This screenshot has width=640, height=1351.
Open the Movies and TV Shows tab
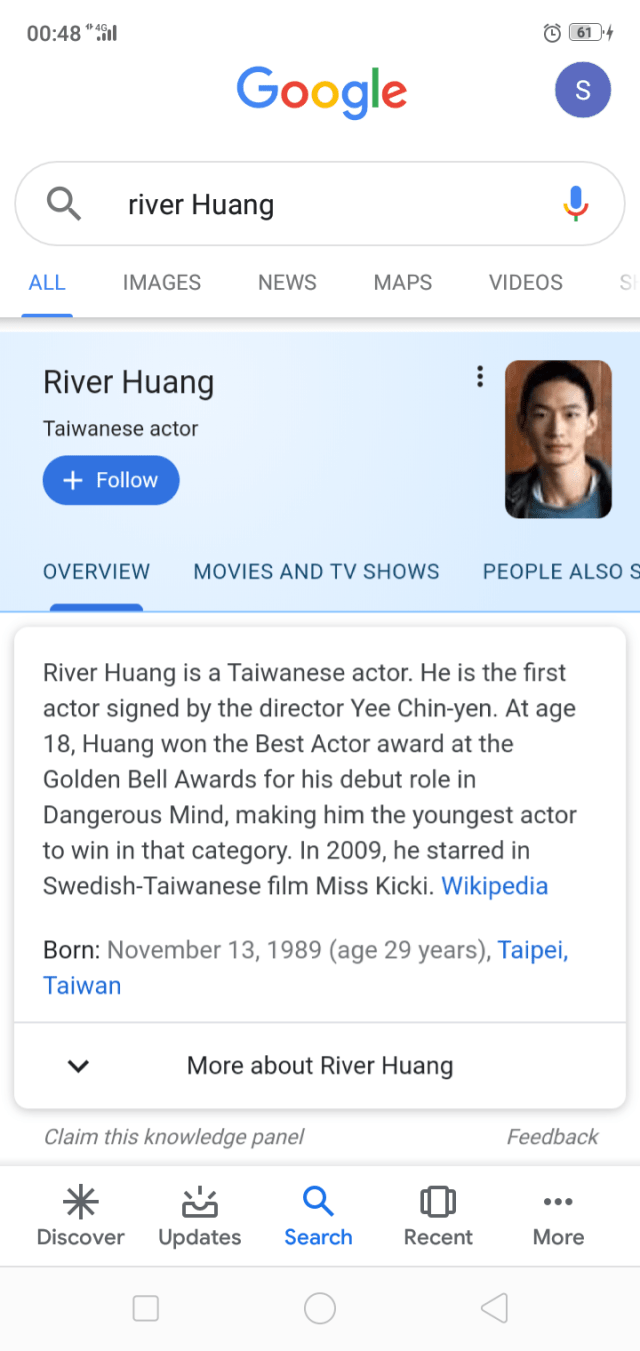pos(316,572)
